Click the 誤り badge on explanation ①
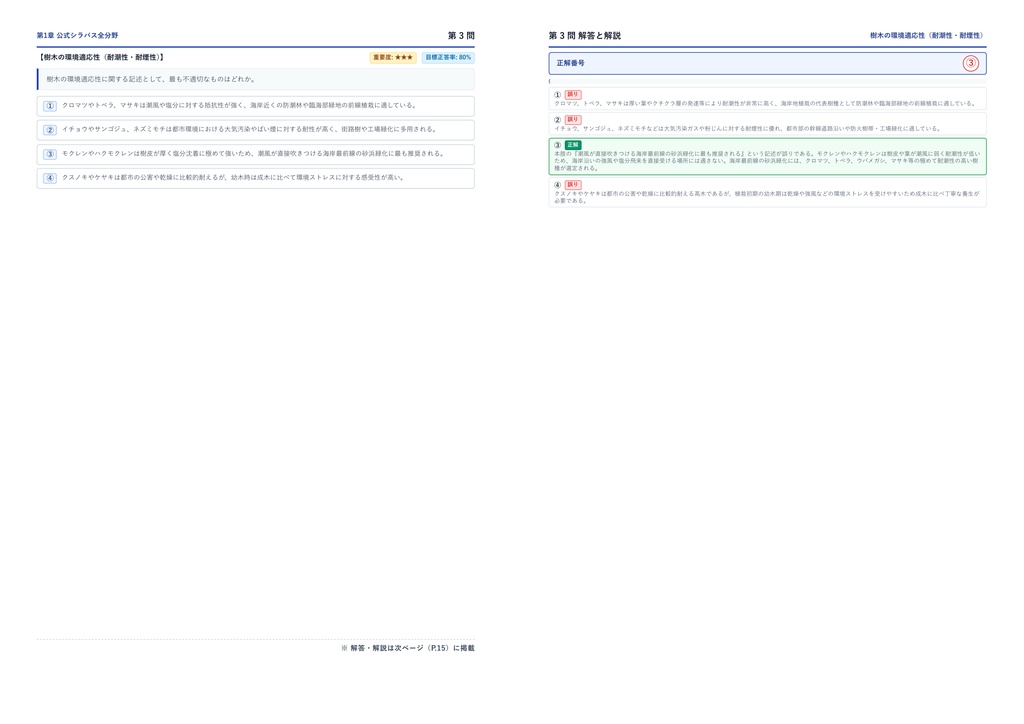Viewport: 1024px width, 724px height. (x=573, y=95)
